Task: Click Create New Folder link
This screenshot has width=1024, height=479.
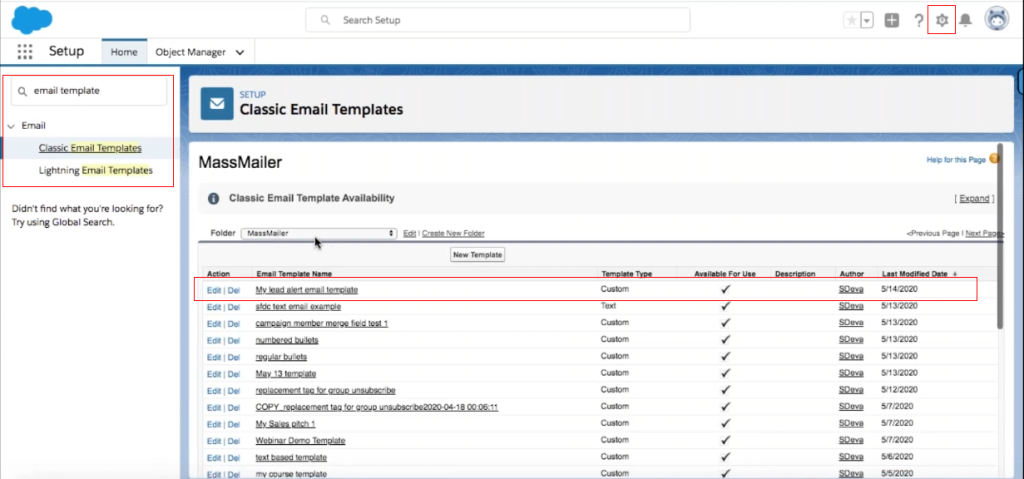Action: pos(453,233)
